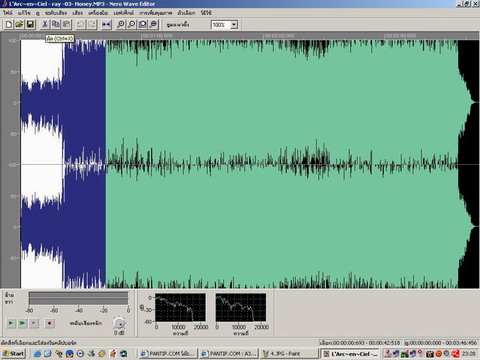Image resolution: width=480 pixels, height=360 pixels.
Task: Click the timeline ruler at the 00:02:00 marker
Action: pos(279,36)
